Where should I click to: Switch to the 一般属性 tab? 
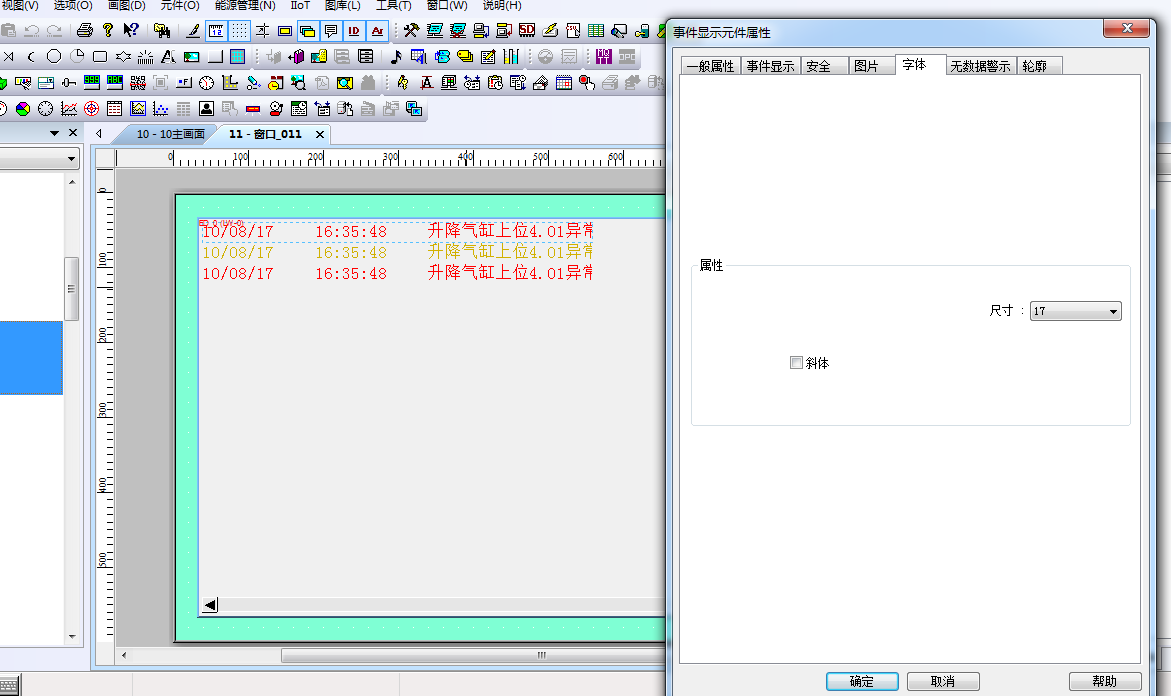710,66
